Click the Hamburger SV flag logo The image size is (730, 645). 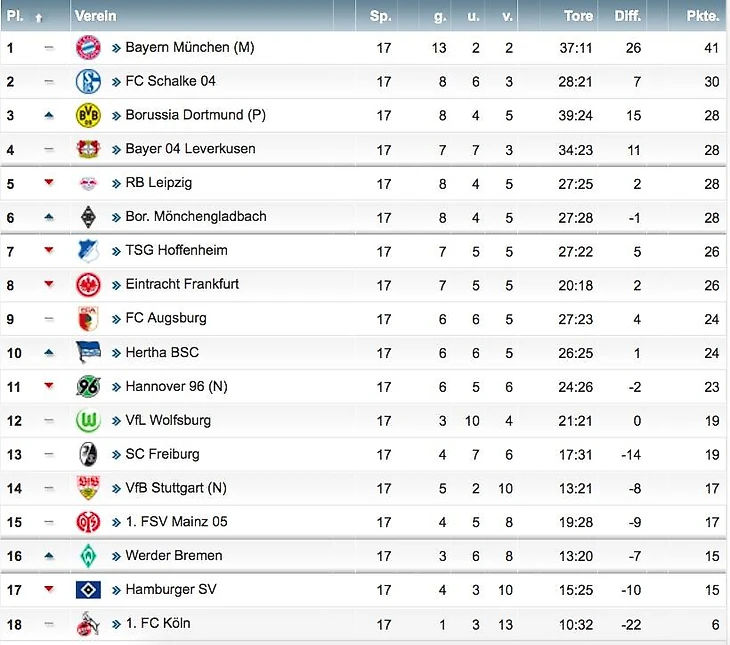coord(88,589)
